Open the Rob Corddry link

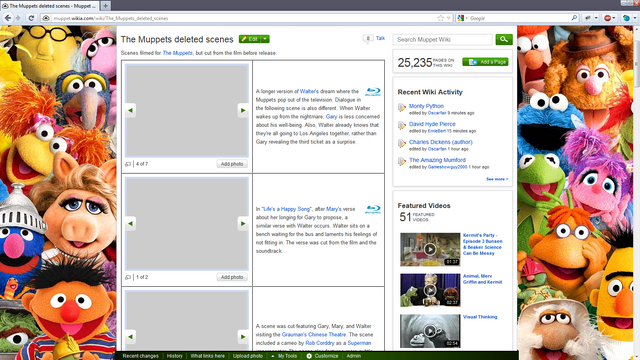320,343
